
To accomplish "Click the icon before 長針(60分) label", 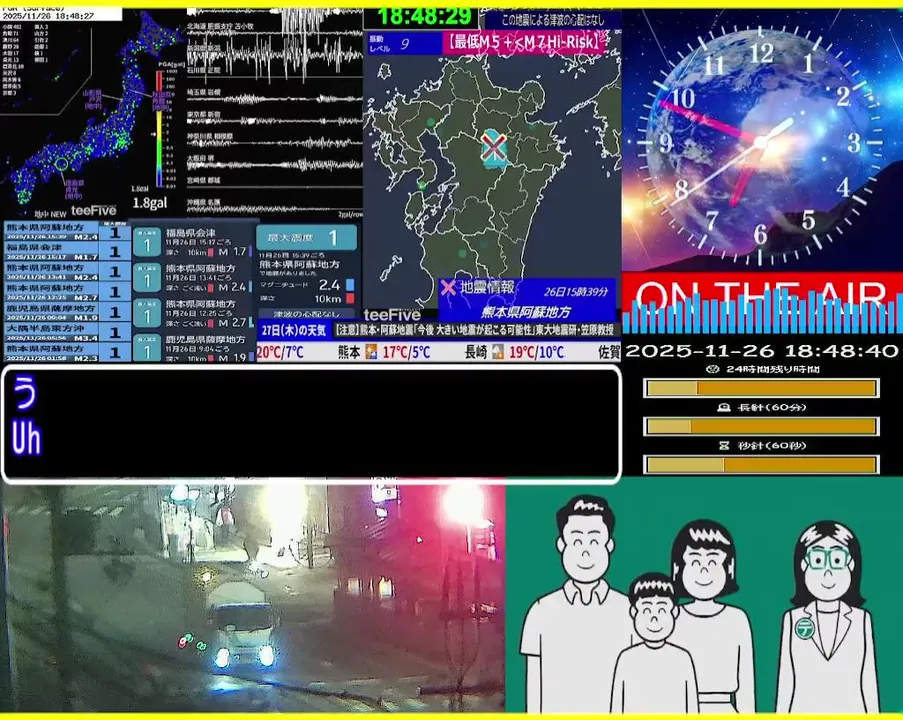I will [724, 407].
